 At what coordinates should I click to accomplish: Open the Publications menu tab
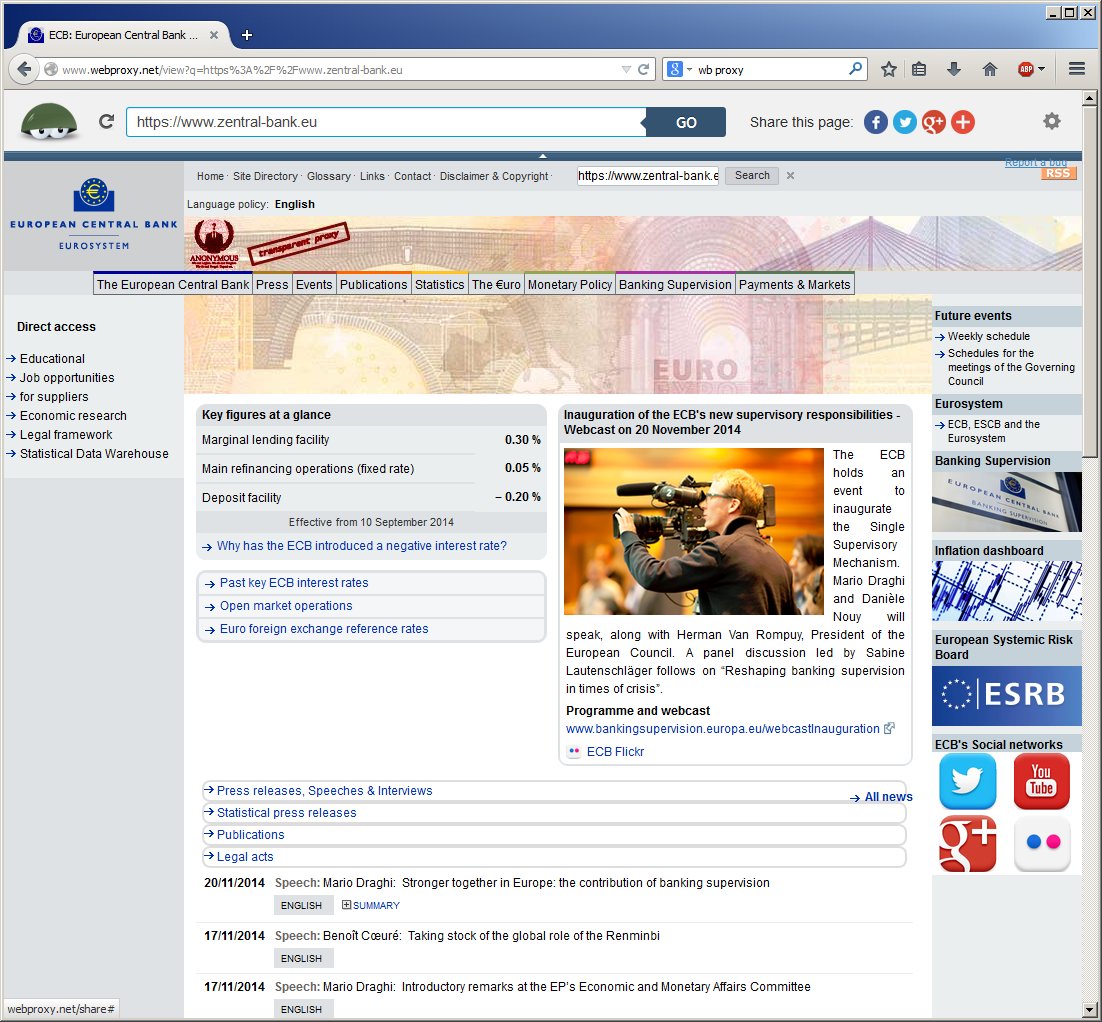373,284
